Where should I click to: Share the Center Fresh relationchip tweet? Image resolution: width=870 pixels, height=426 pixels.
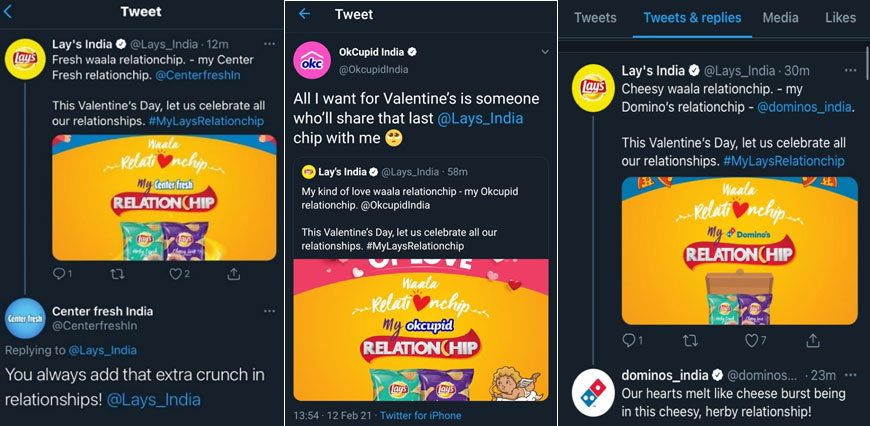tap(234, 273)
